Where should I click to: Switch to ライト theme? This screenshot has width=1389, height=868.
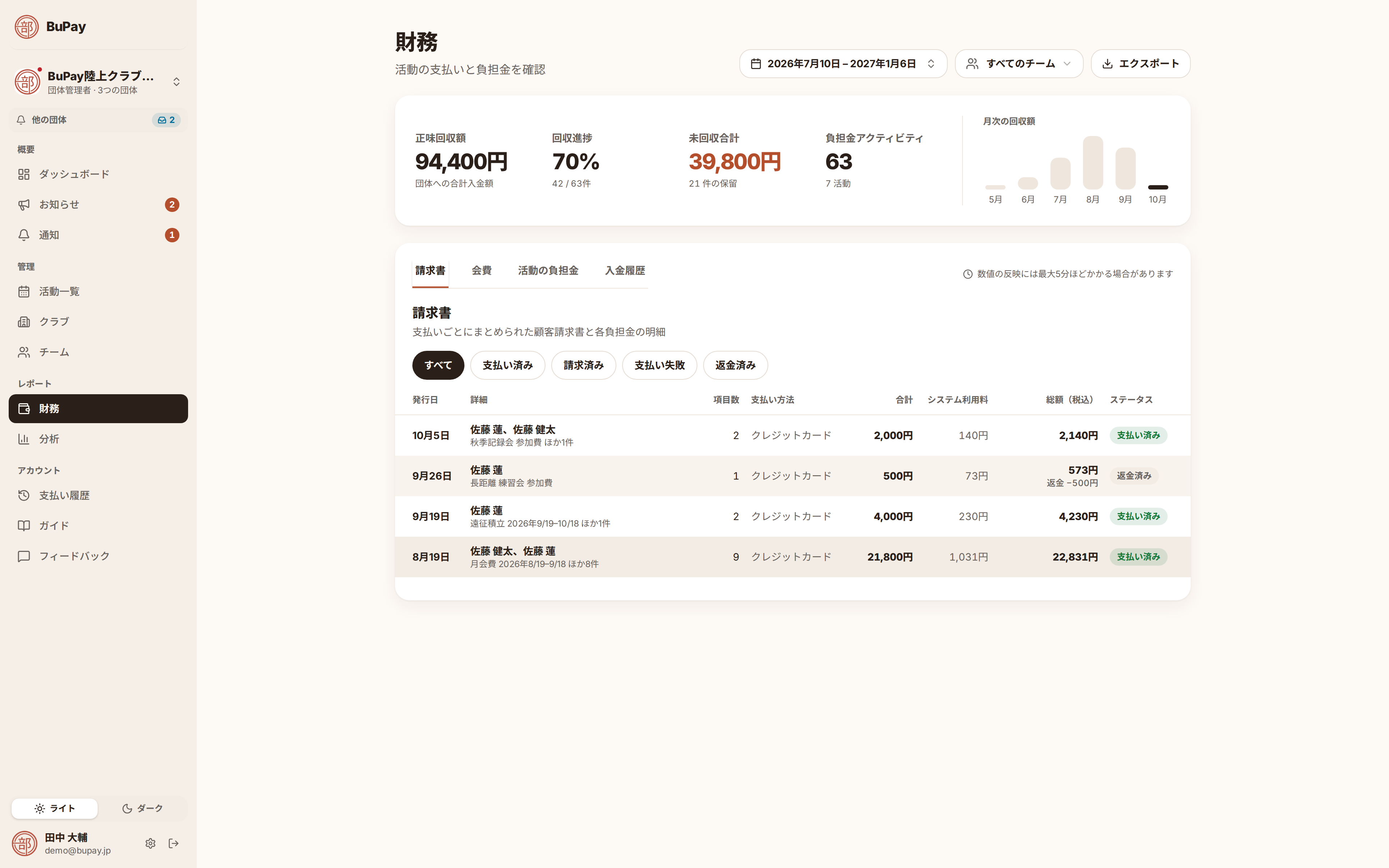tap(55, 808)
